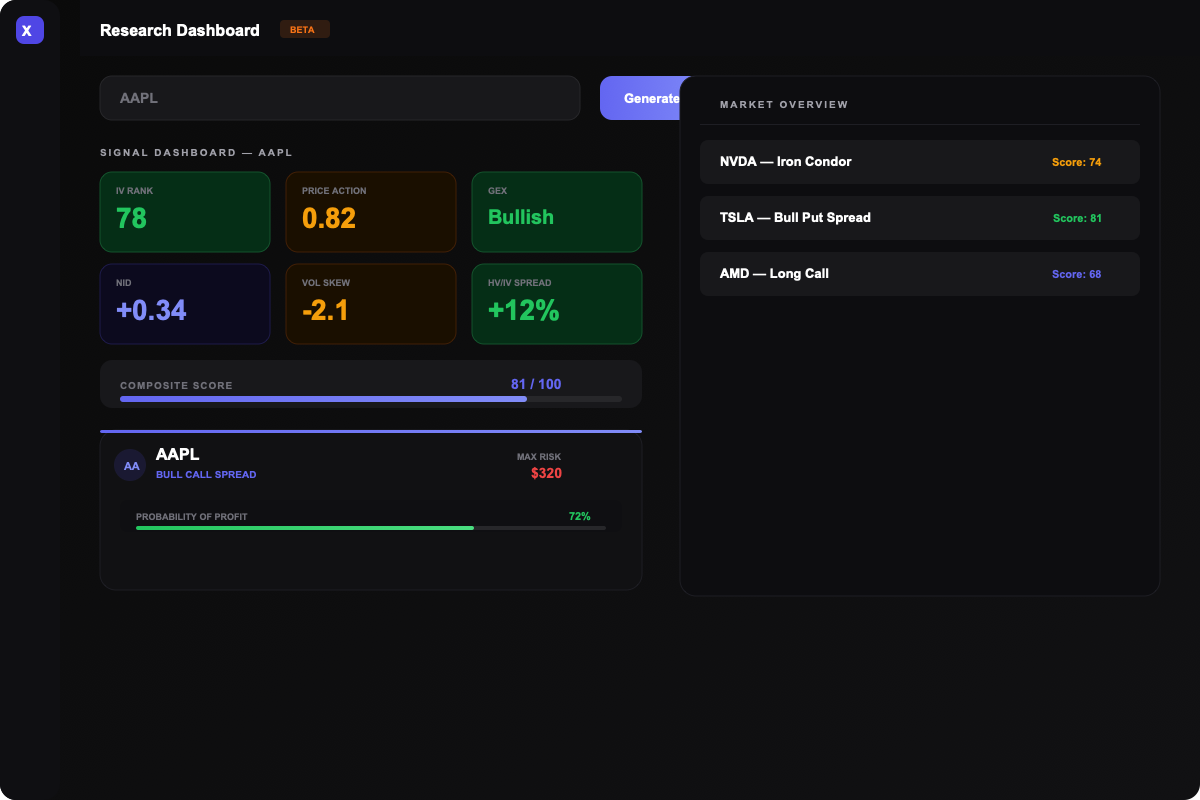Image resolution: width=1200 pixels, height=800 pixels.
Task: Expand the NVDA Iron Condor entry
Action: point(918,161)
